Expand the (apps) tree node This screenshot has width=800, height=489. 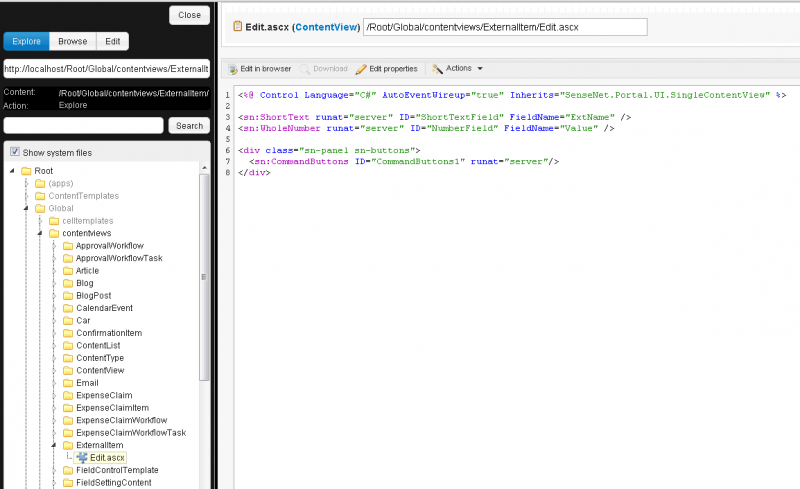point(26,183)
